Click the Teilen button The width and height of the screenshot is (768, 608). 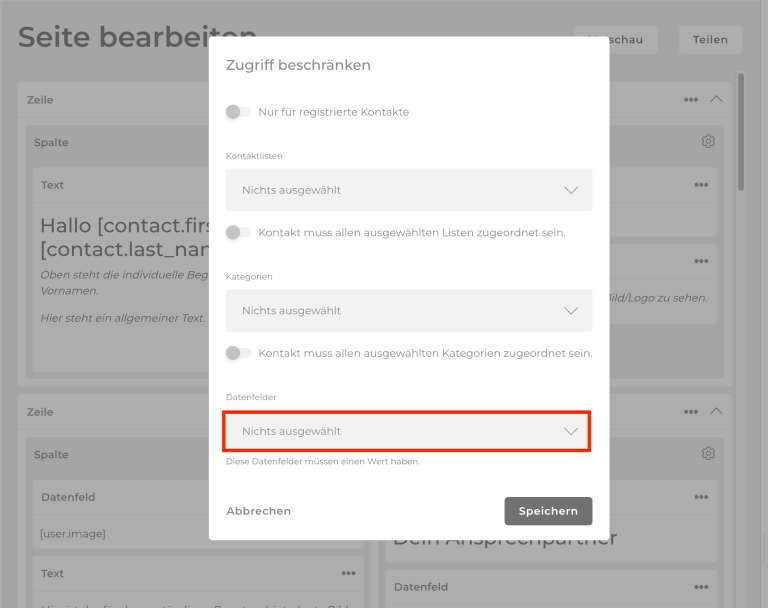coord(710,40)
